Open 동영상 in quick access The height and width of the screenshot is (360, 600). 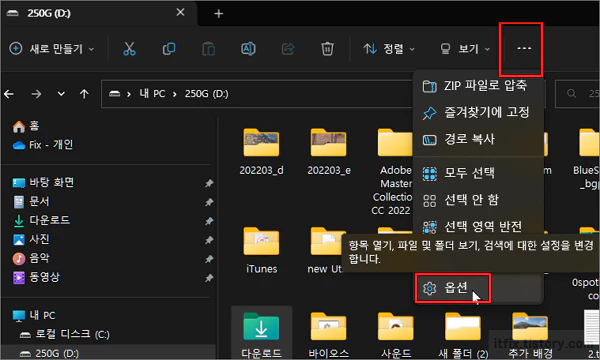(x=36, y=277)
